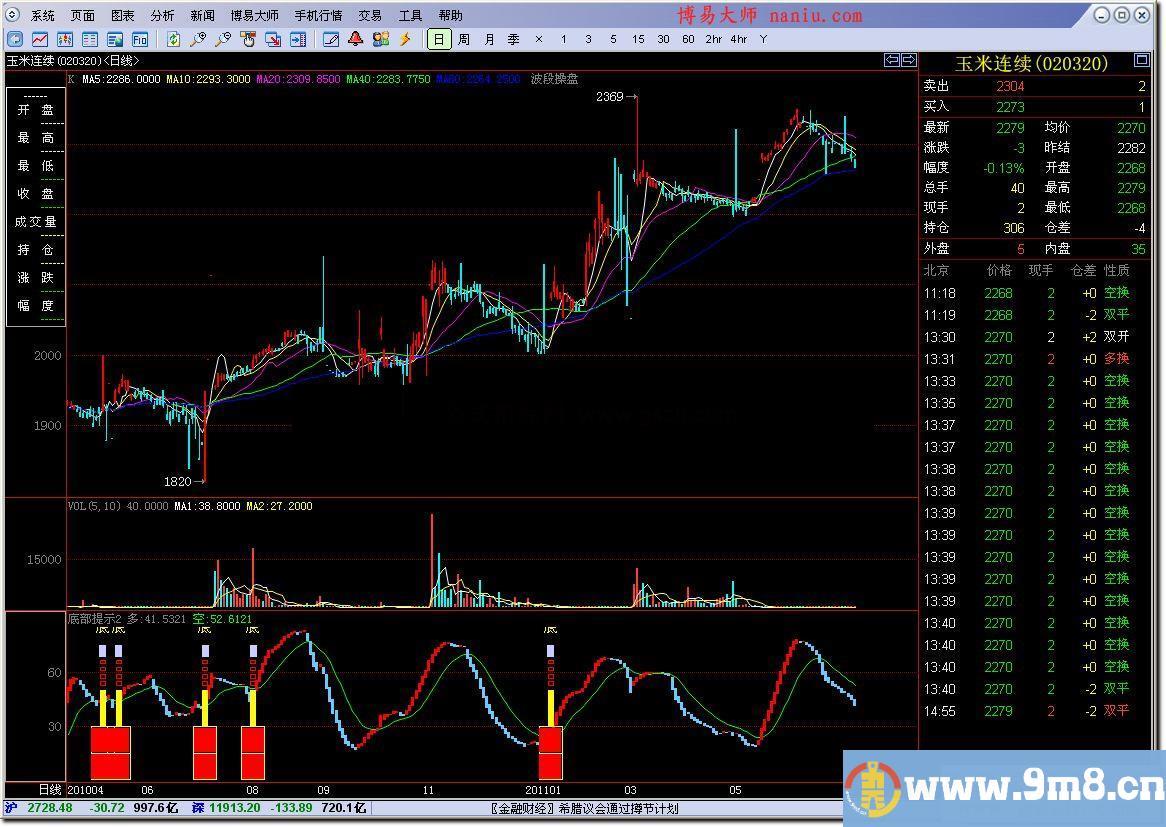Switch chart to weekly 周 period
Viewport: 1166px width, 827px height.
pos(464,40)
